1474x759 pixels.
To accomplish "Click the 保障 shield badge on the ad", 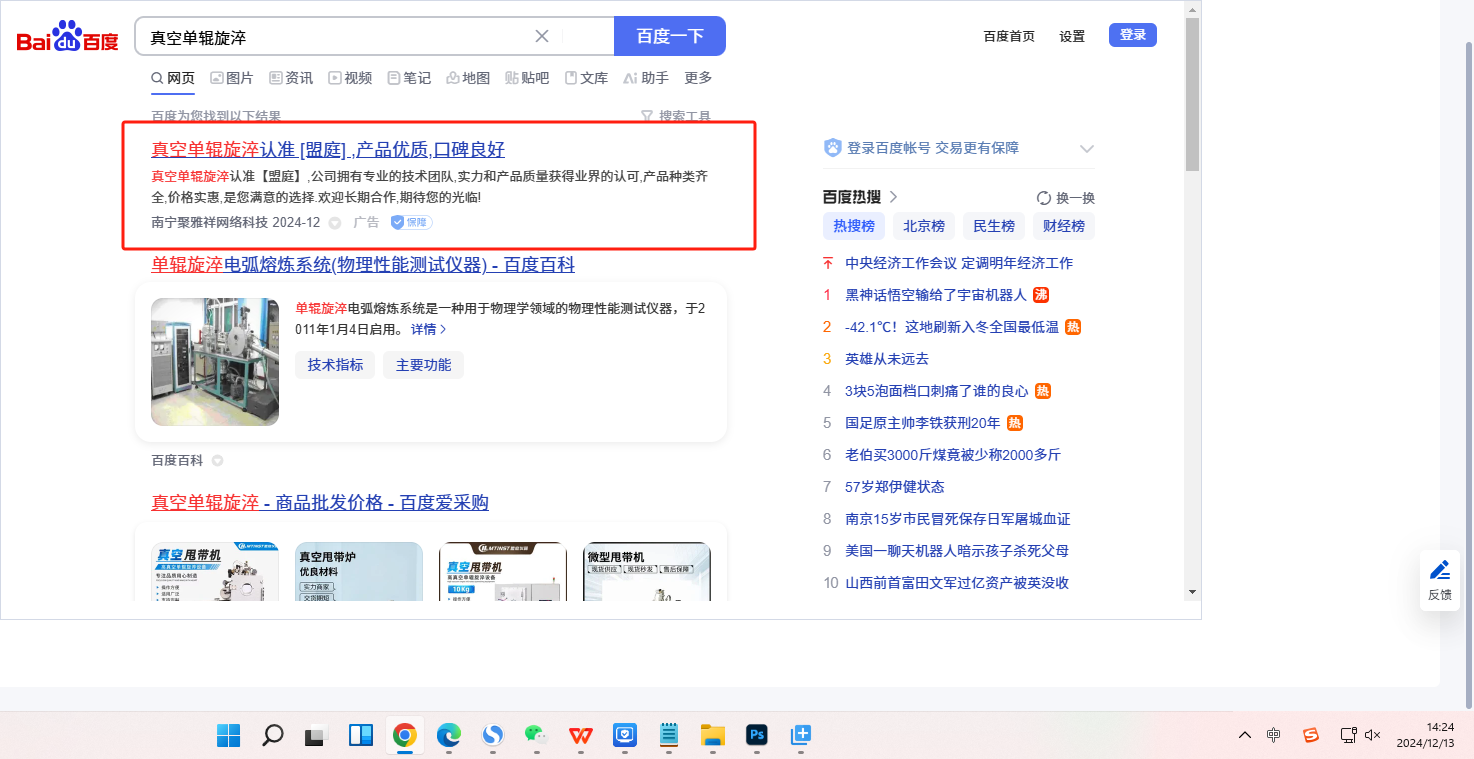I will (x=411, y=222).
